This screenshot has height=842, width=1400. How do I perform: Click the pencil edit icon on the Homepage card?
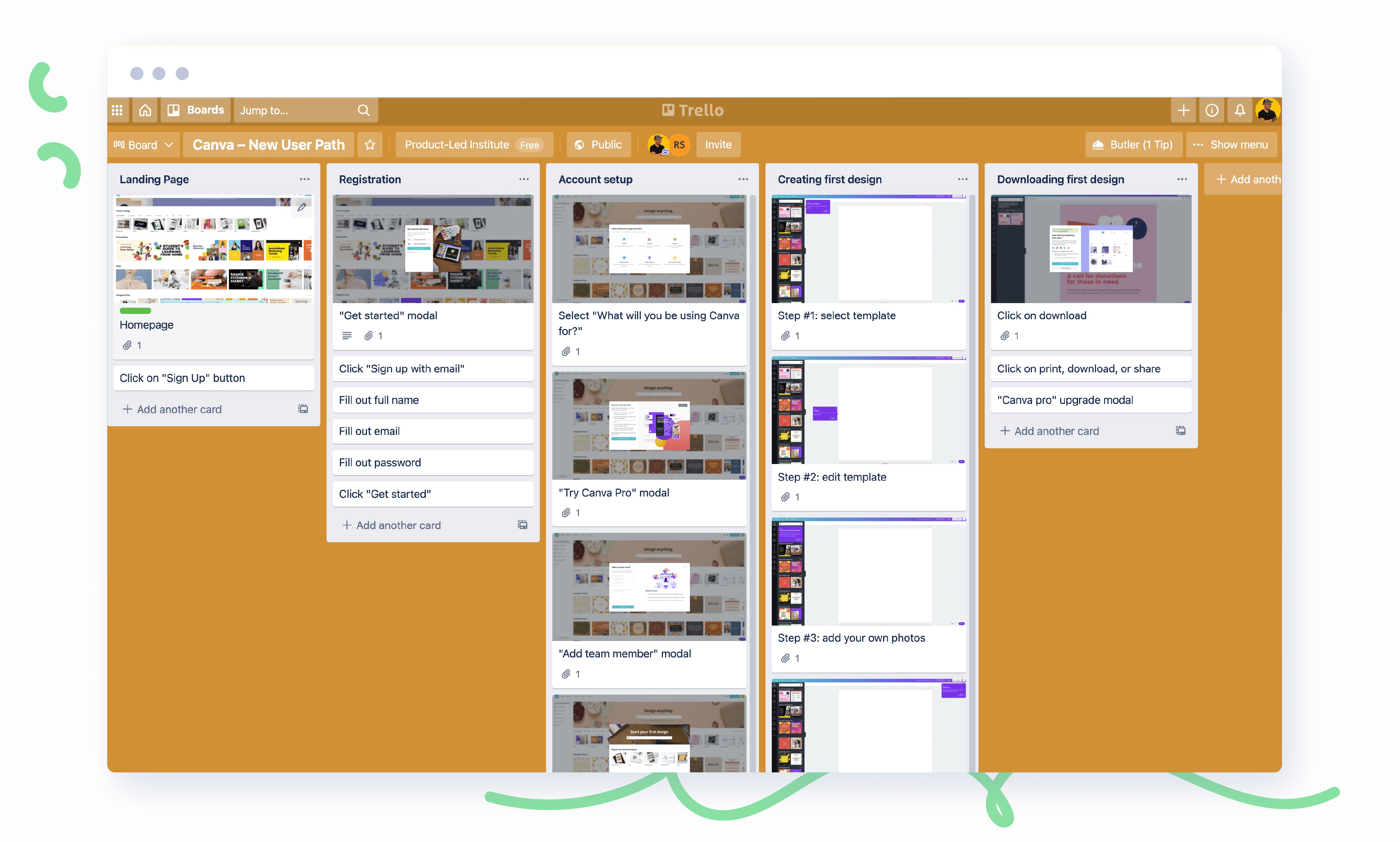[301, 208]
